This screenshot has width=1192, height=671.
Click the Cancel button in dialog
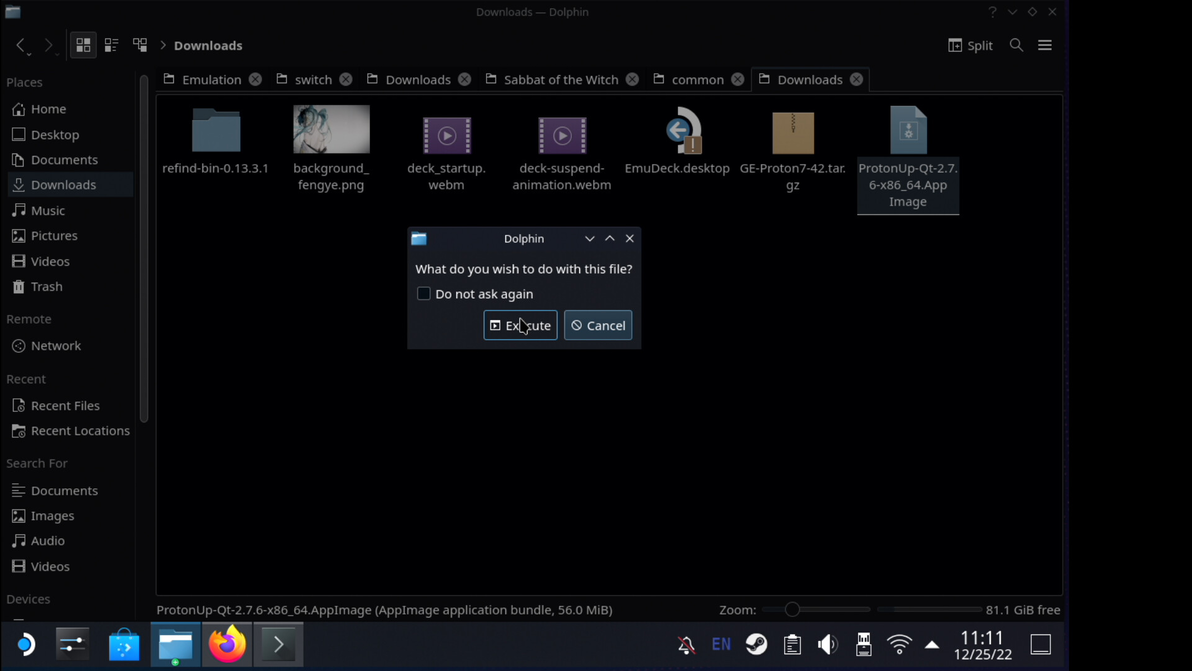pyautogui.click(x=598, y=325)
